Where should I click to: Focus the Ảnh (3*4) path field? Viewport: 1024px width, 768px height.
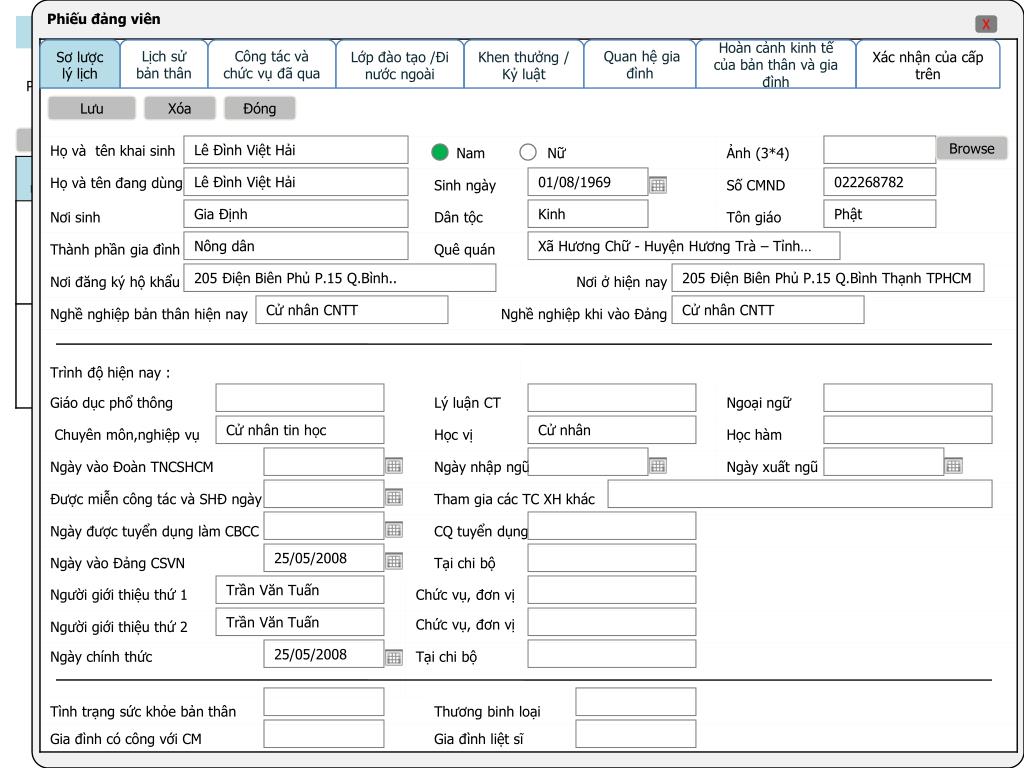[x=880, y=150]
